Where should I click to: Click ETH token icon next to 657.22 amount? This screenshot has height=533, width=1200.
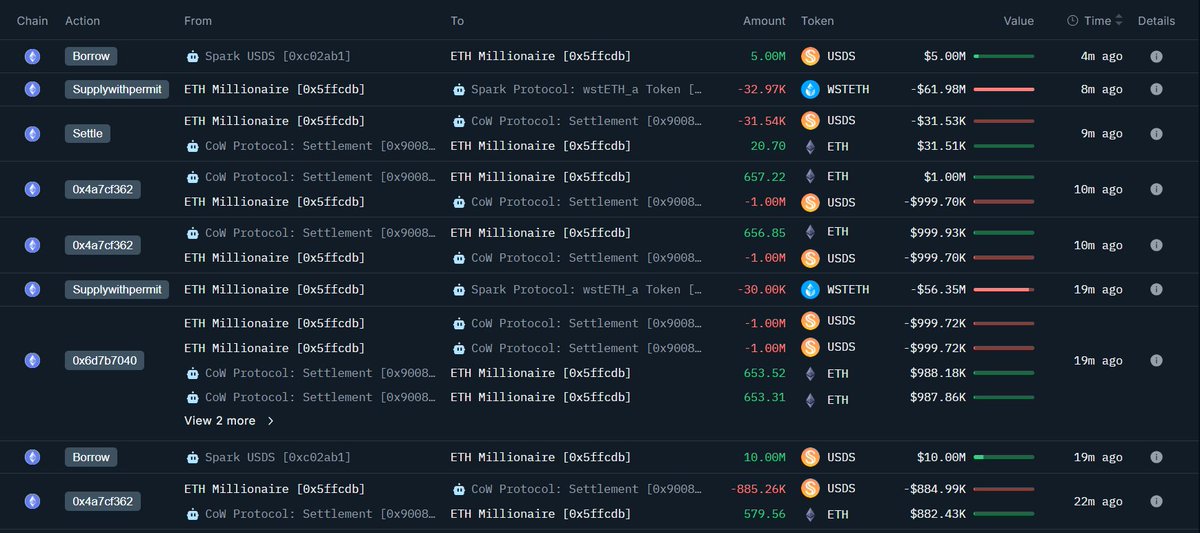pos(810,177)
